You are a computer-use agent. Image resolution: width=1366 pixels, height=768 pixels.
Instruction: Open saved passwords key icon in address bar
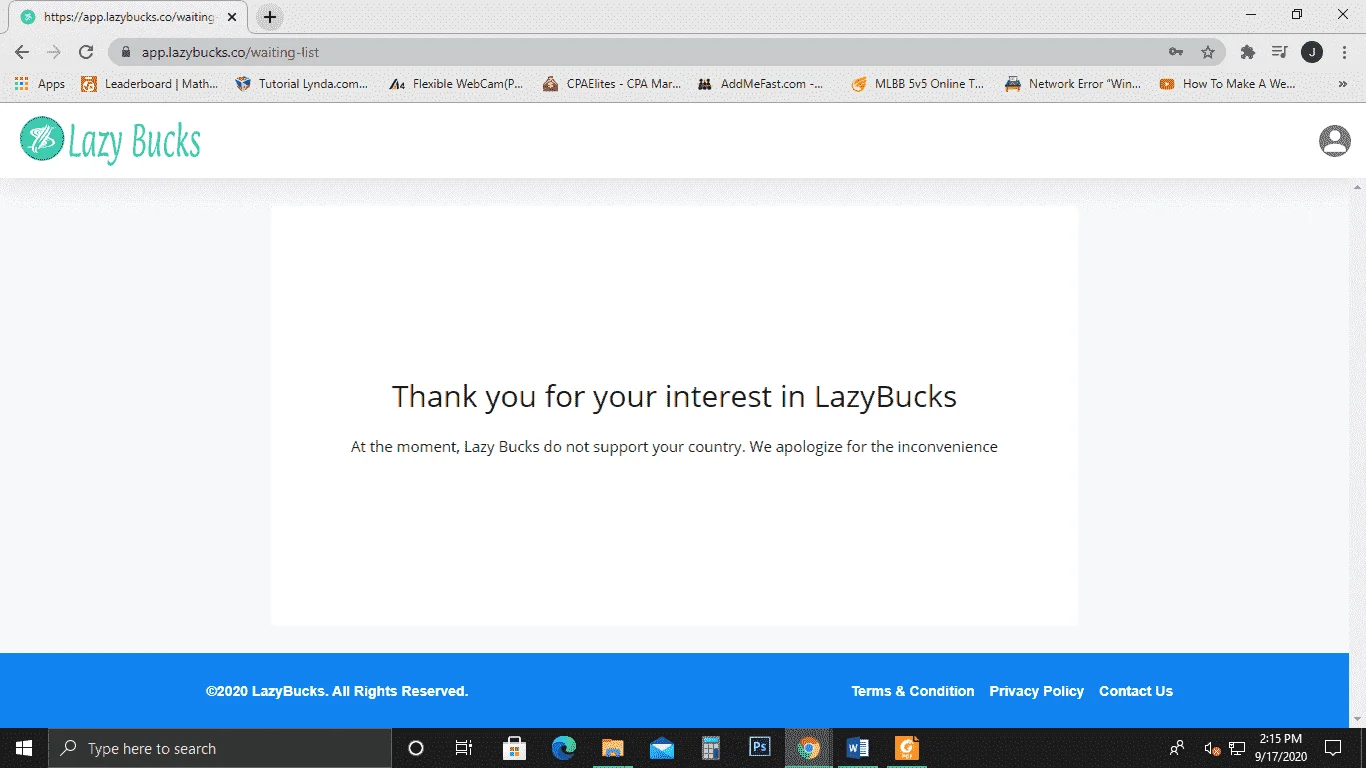pyautogui.click(x=1176, y=52)
